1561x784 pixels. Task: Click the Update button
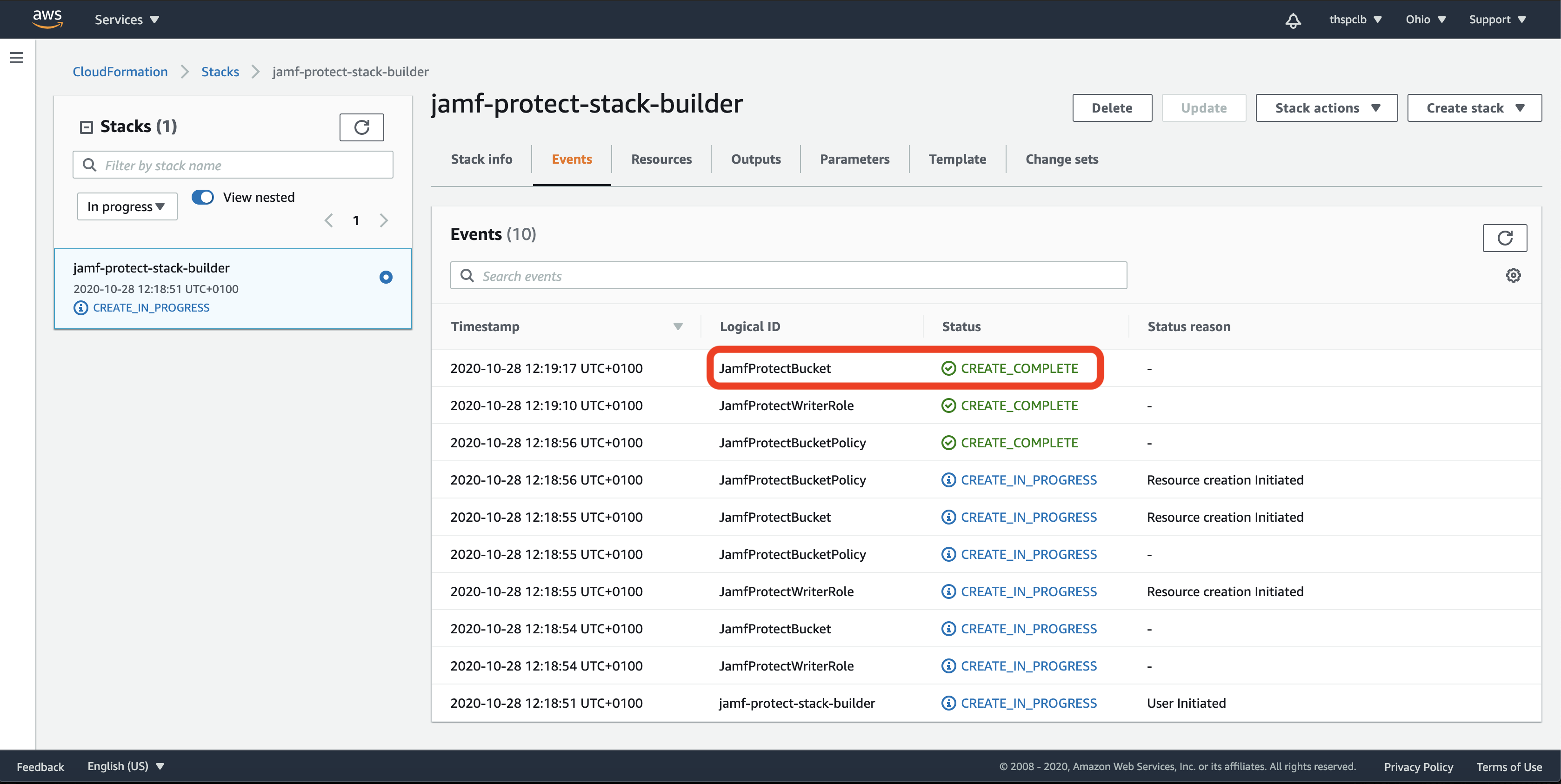tap(1203, 108)
